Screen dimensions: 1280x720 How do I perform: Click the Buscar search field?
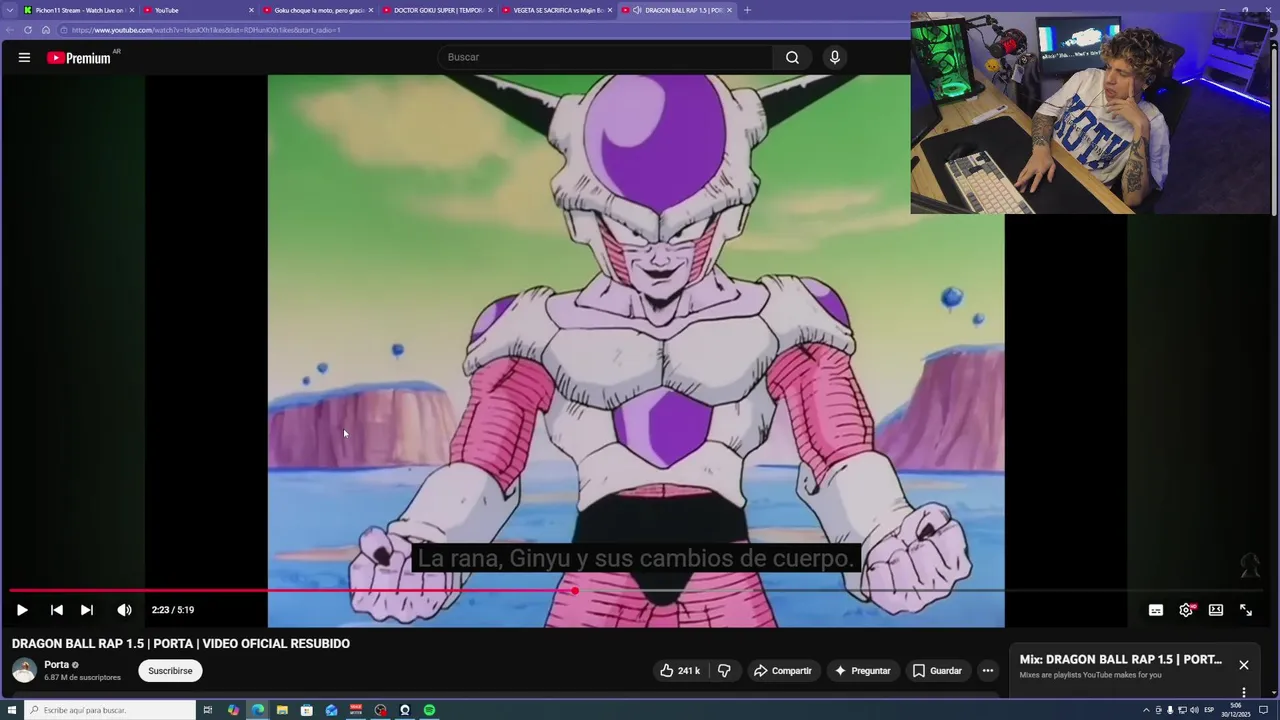[606, 57]
